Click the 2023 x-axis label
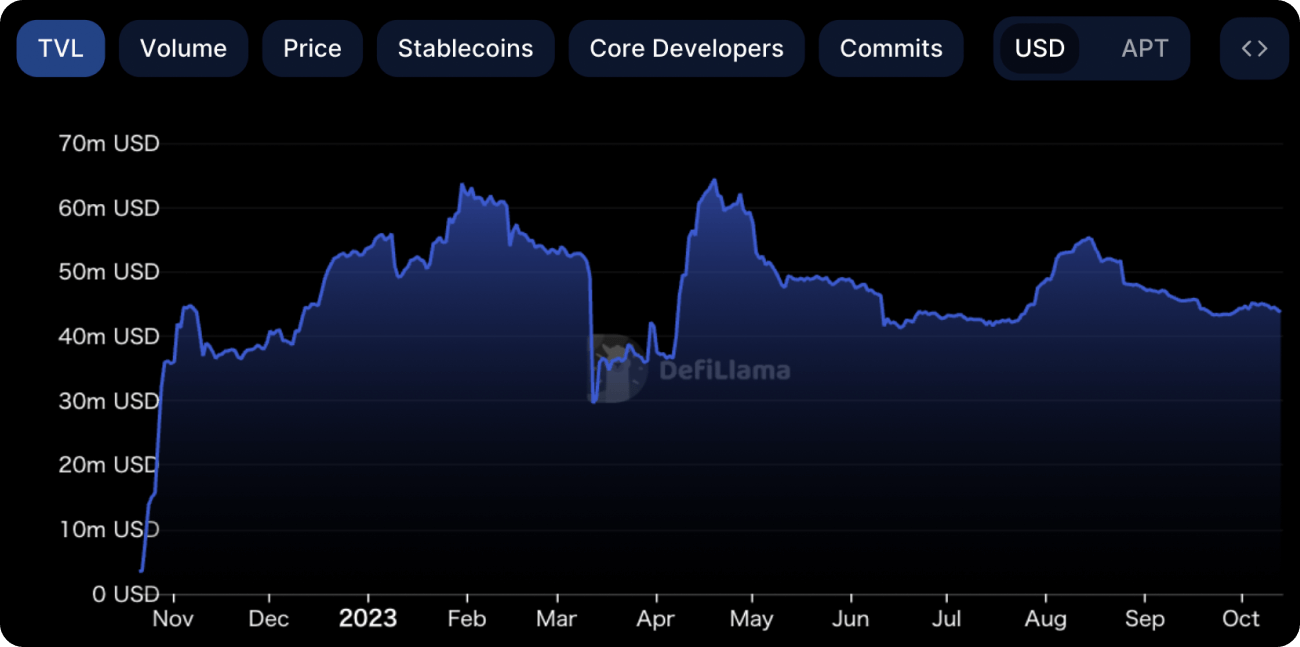The width and height of the screenshot is (1300, 647). pyautogui.click(x=368, y=618)
